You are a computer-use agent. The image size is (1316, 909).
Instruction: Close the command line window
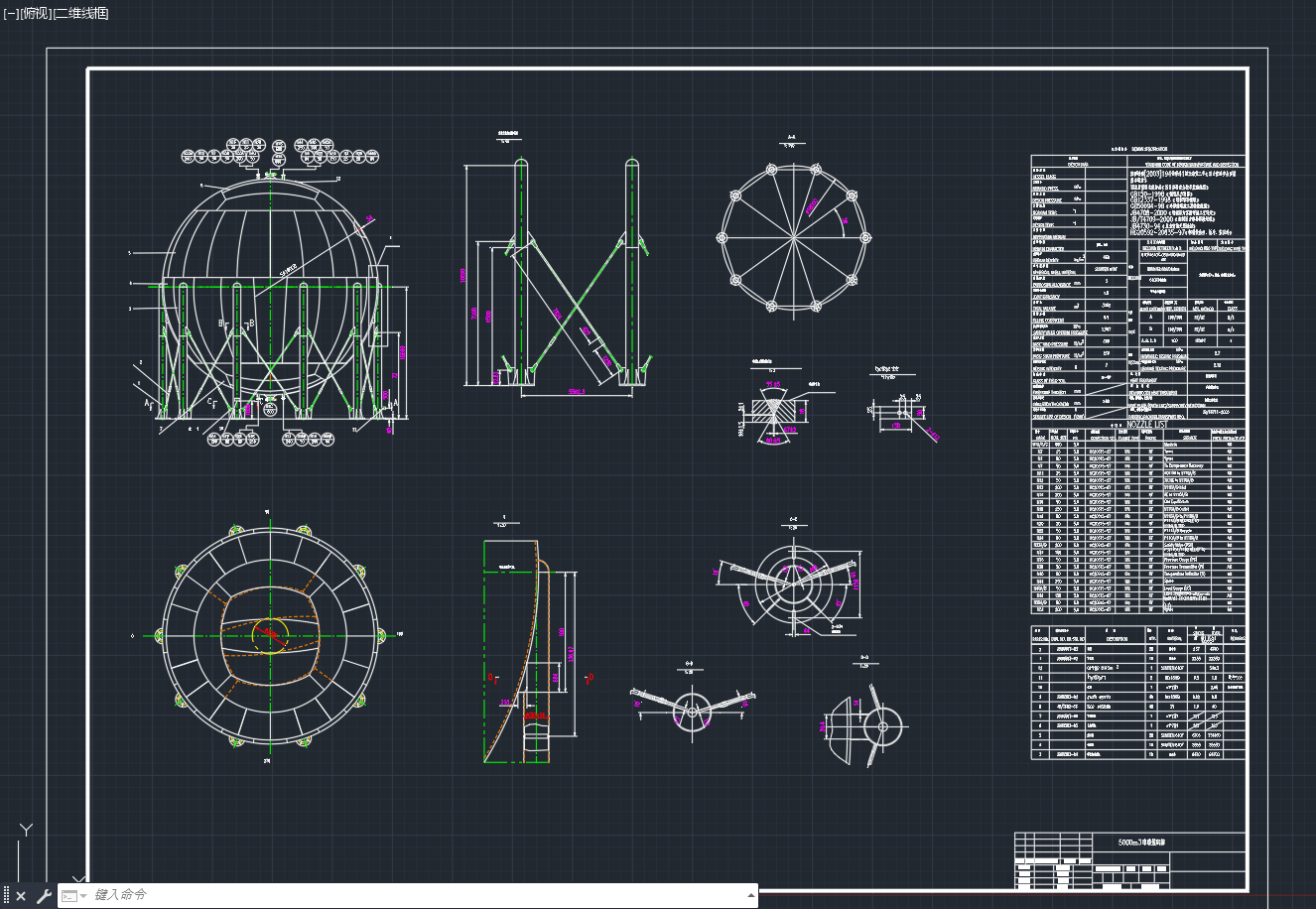tap(21, 896)
